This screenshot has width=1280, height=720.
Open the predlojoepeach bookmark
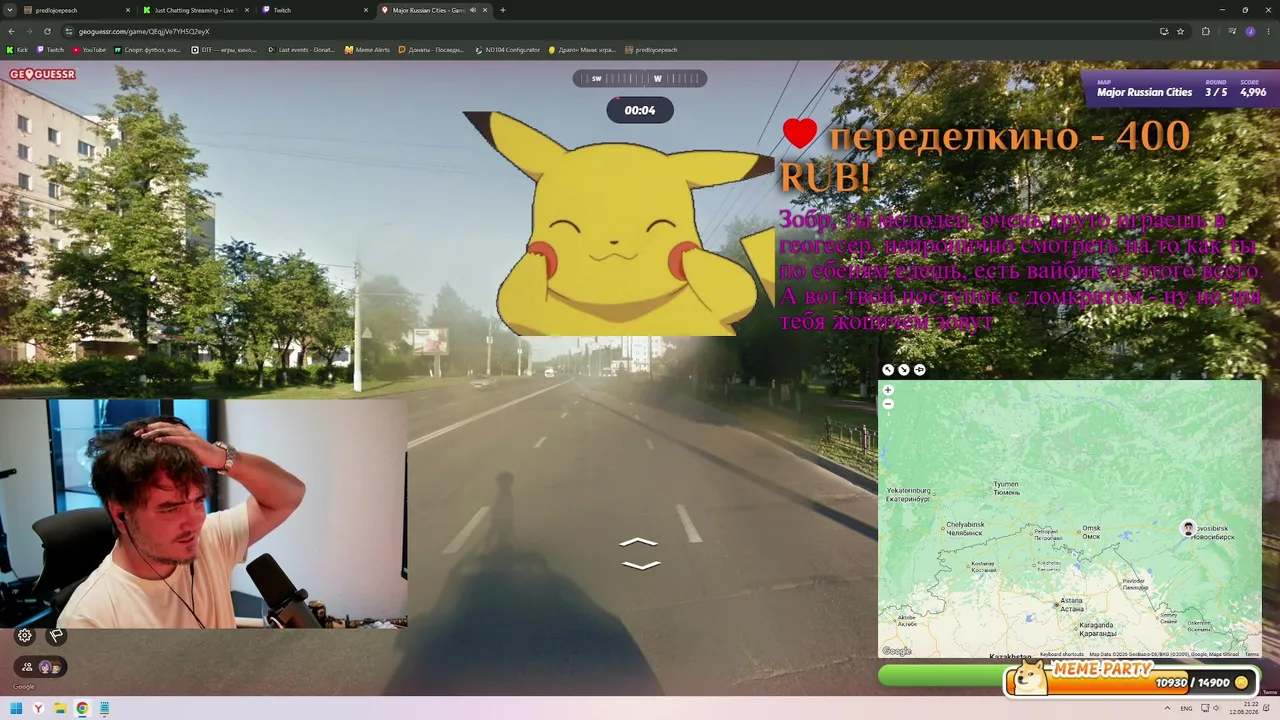pos(651,50)
